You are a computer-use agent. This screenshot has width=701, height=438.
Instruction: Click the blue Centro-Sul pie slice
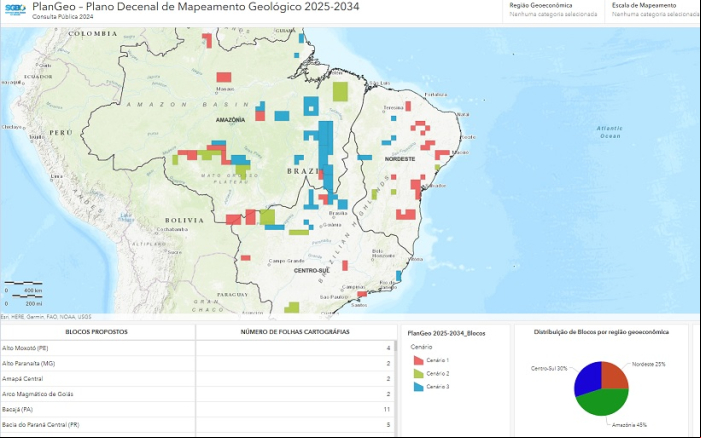(x=587, y=378)
